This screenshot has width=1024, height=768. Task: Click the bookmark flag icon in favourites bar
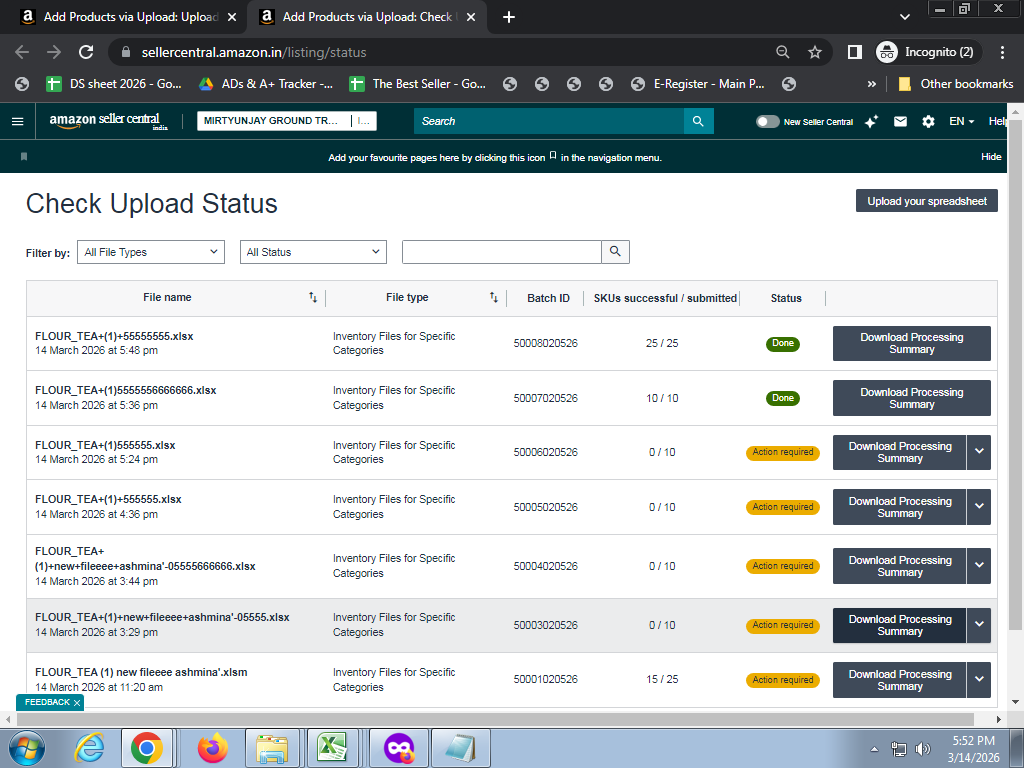click(x=24, y=157)
